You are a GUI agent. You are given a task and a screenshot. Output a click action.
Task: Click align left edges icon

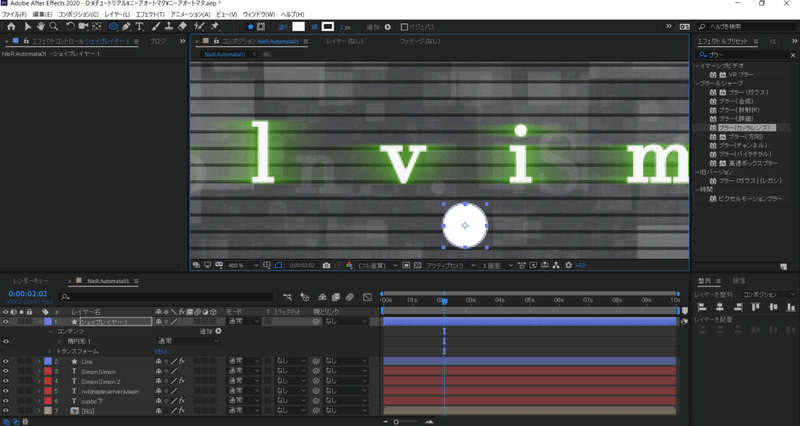click(x=702, y=307)
